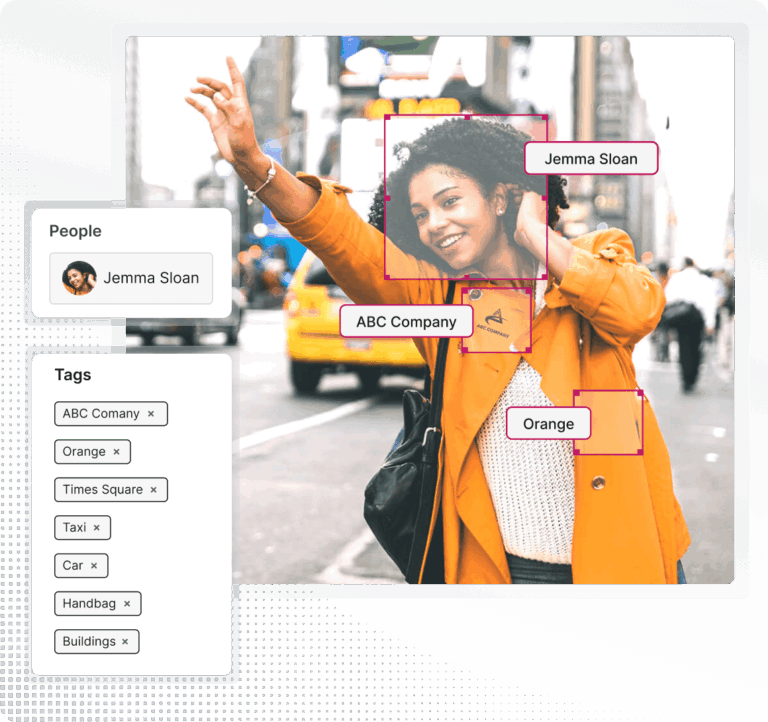Remove the Taxi tag

pyautogui.click(x=96, y=528)
